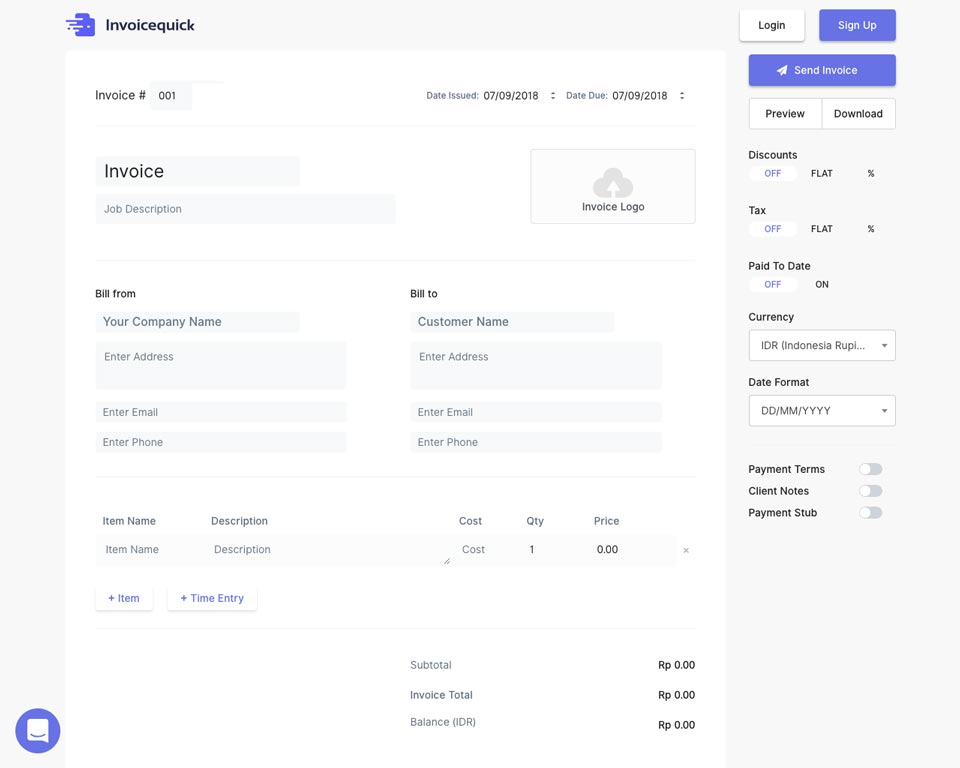Image resolution: width=960 pixels, height=768 pixels.
Task: Open the chat support bubble icon
Action: 38,731
